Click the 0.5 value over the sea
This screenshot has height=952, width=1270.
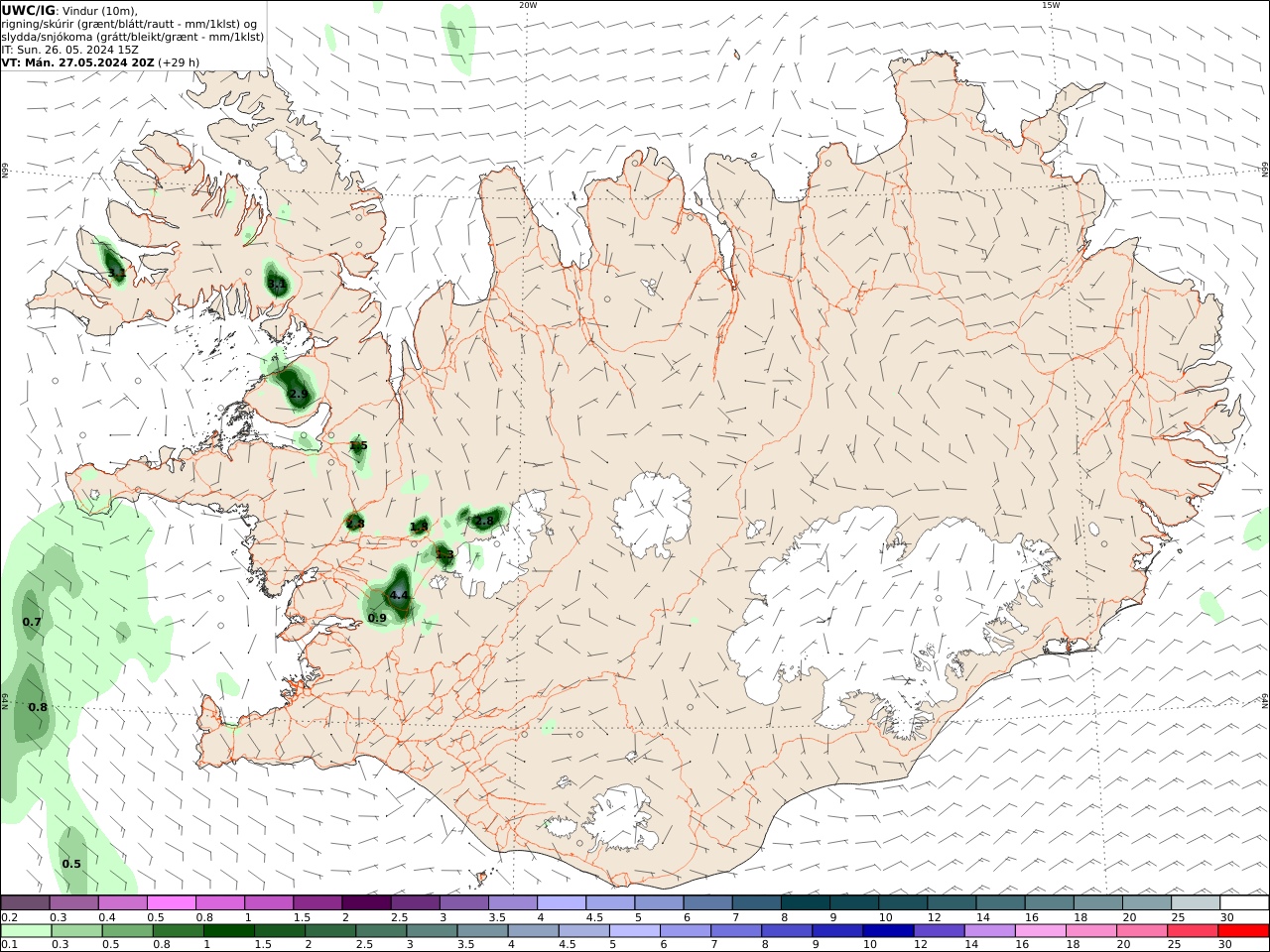click(x=71, y=864)
